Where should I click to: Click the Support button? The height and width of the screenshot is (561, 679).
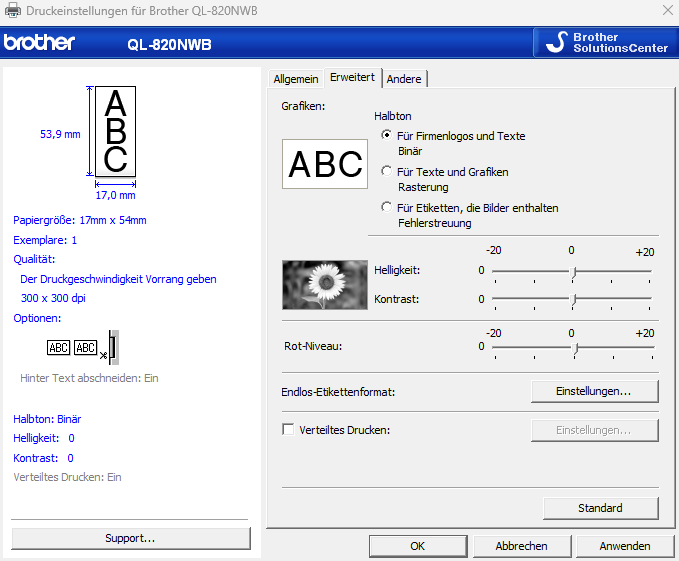pos(130,538)
